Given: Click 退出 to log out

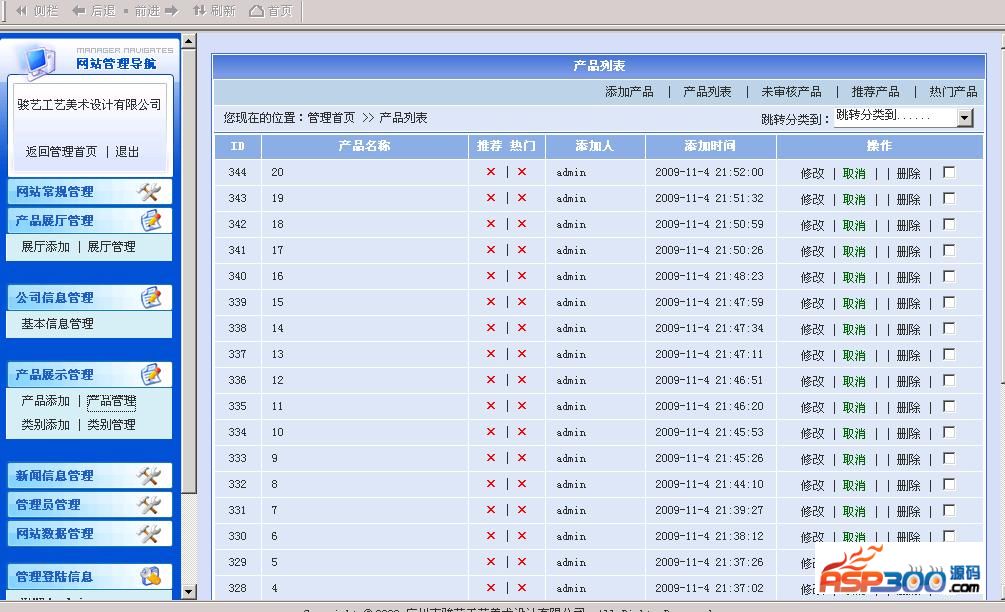Looking at the screenshot, I should [x=127, y=151].
